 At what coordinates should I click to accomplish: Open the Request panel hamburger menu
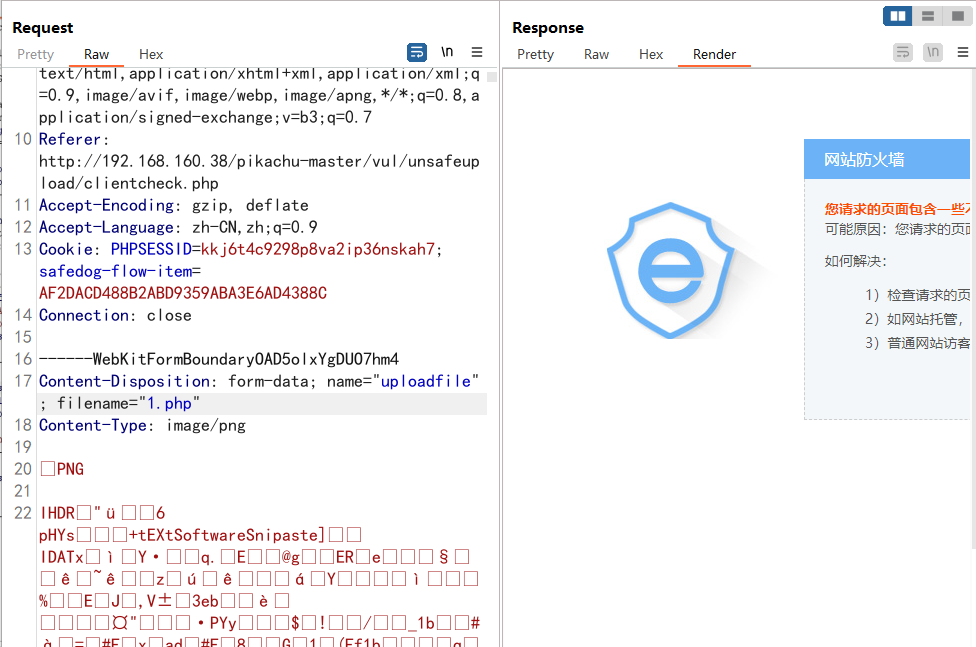tap(477, 52)
